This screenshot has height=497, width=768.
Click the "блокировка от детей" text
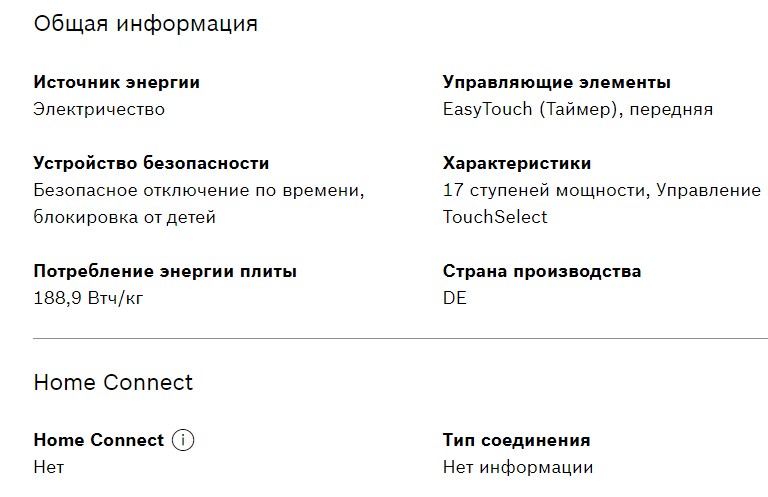click(124, 217)
